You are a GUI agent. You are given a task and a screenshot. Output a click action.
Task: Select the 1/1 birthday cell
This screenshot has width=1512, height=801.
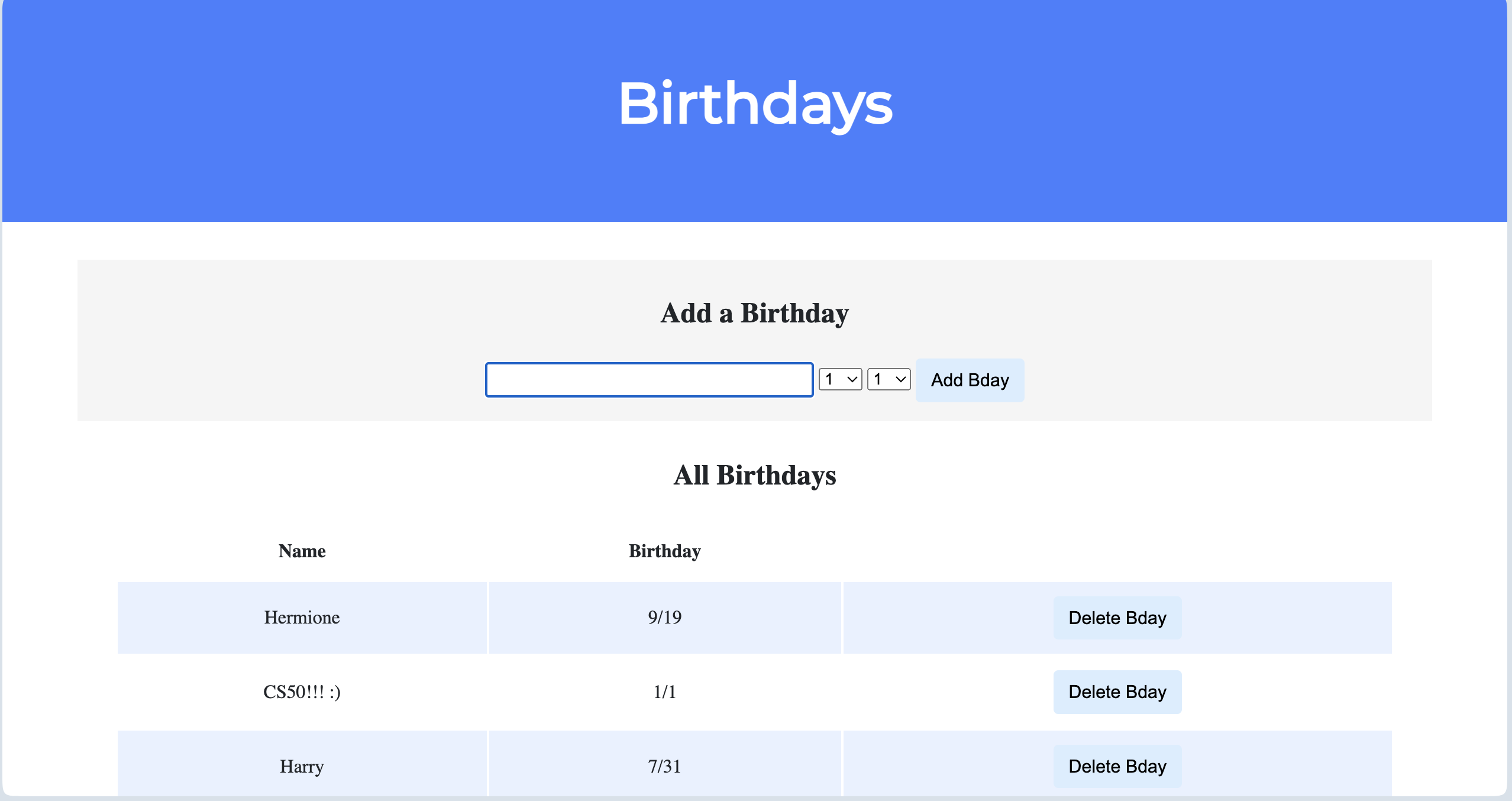[664, 692]
